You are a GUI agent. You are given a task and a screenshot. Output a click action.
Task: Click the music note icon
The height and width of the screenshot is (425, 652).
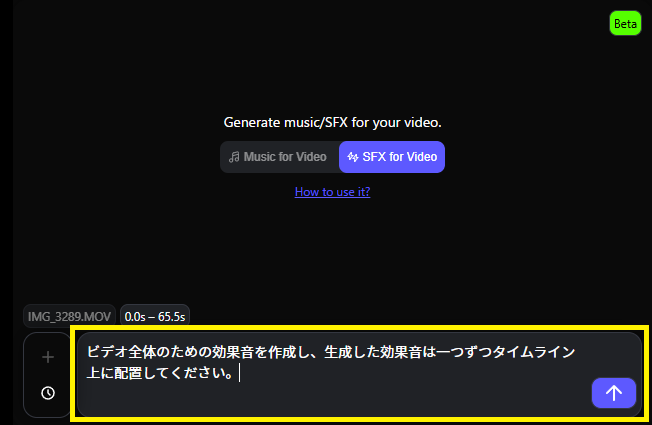[x=234, y=157]
